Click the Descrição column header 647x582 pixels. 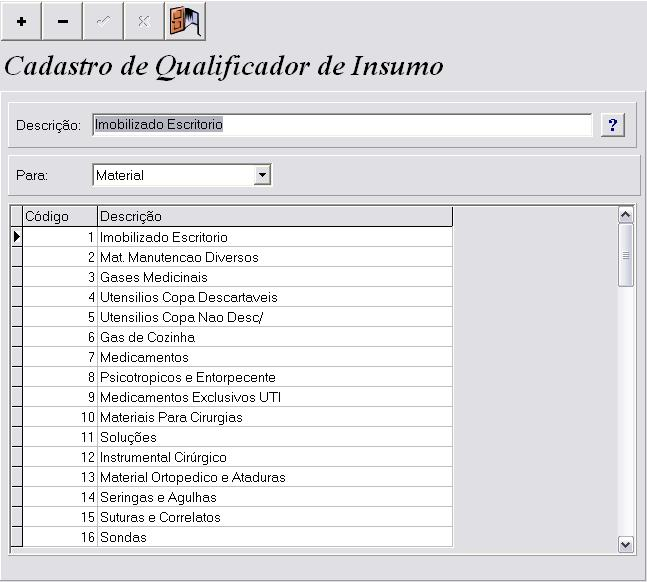(x=274, y=217)
